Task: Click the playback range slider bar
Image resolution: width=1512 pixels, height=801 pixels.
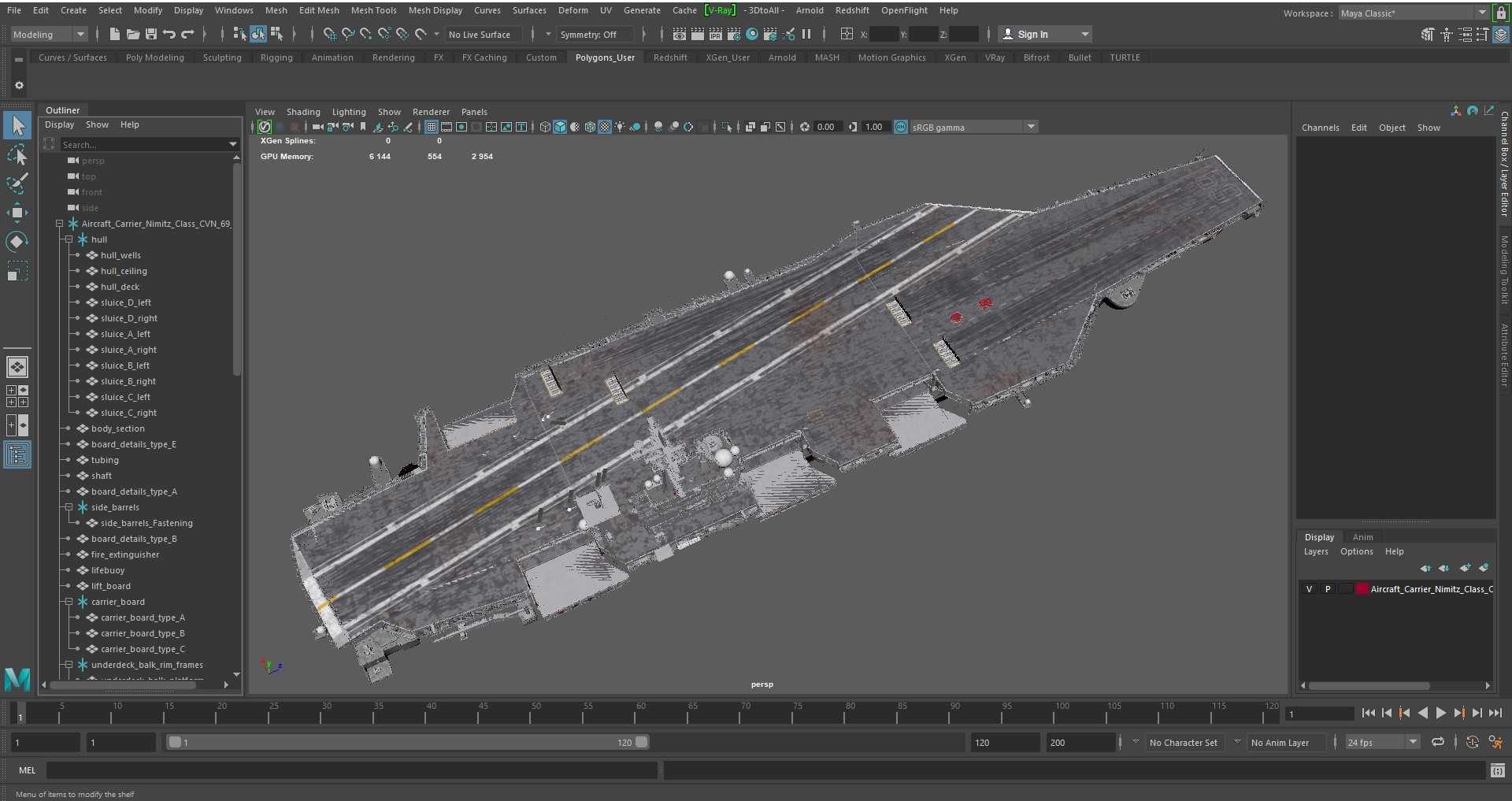Action: [408, 742]
